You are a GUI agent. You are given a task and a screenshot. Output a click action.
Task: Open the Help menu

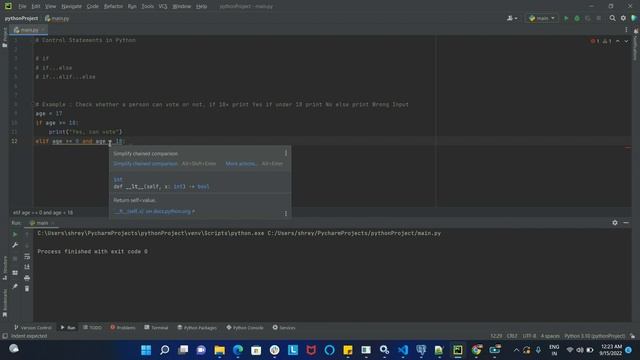click(x=202, y=7)
